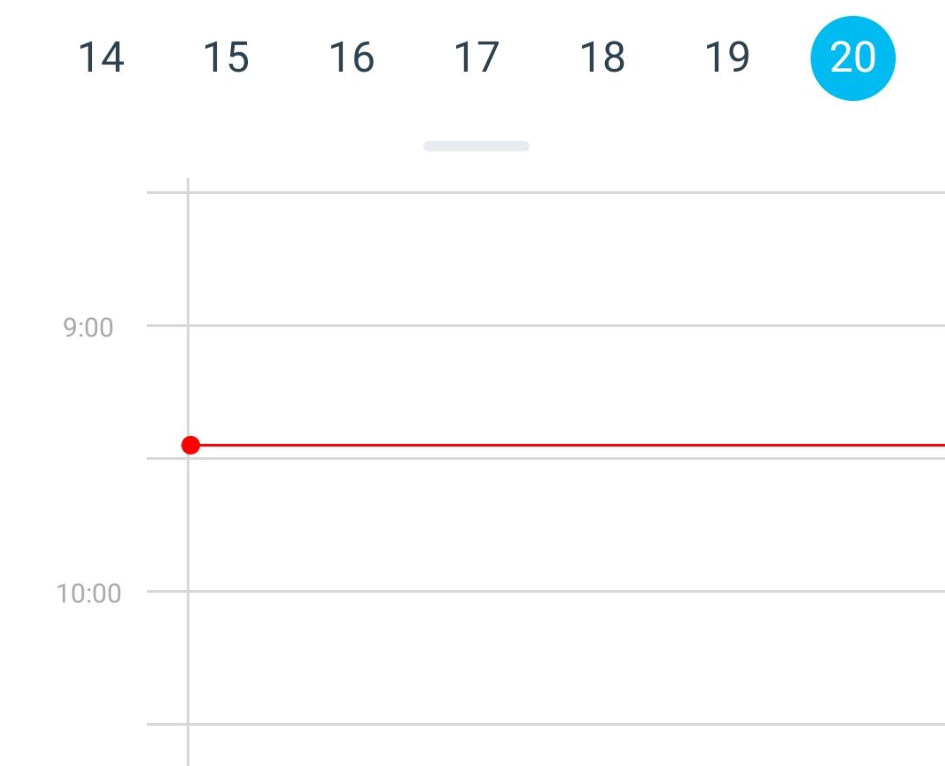Select date 17 in the week strip
The image size is (945, 766).
[475, 57]
